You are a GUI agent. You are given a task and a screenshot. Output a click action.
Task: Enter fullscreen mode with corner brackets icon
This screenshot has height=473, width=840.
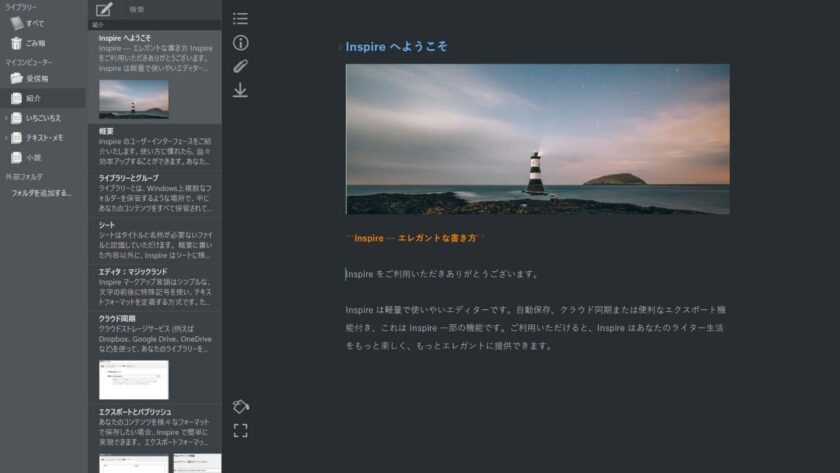pyautogui.click(x=241, y=431)
